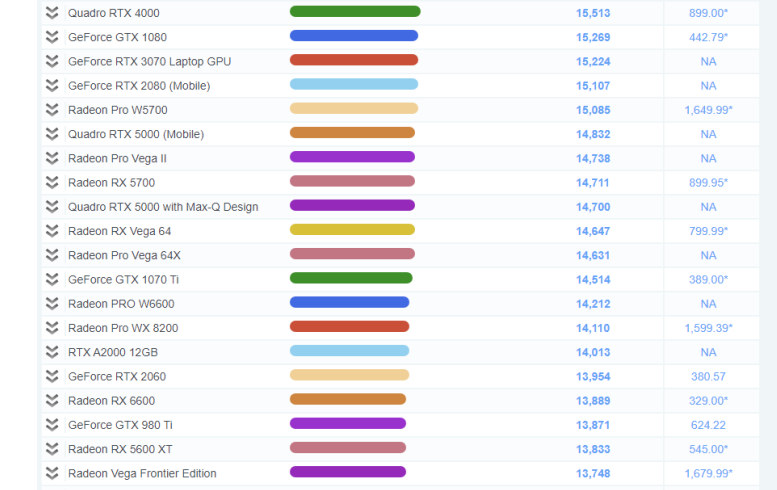This screenshot has width=777, height=490.
Task: Expand the Radeon Pro Vega II chevron
Action: point(52,158)
